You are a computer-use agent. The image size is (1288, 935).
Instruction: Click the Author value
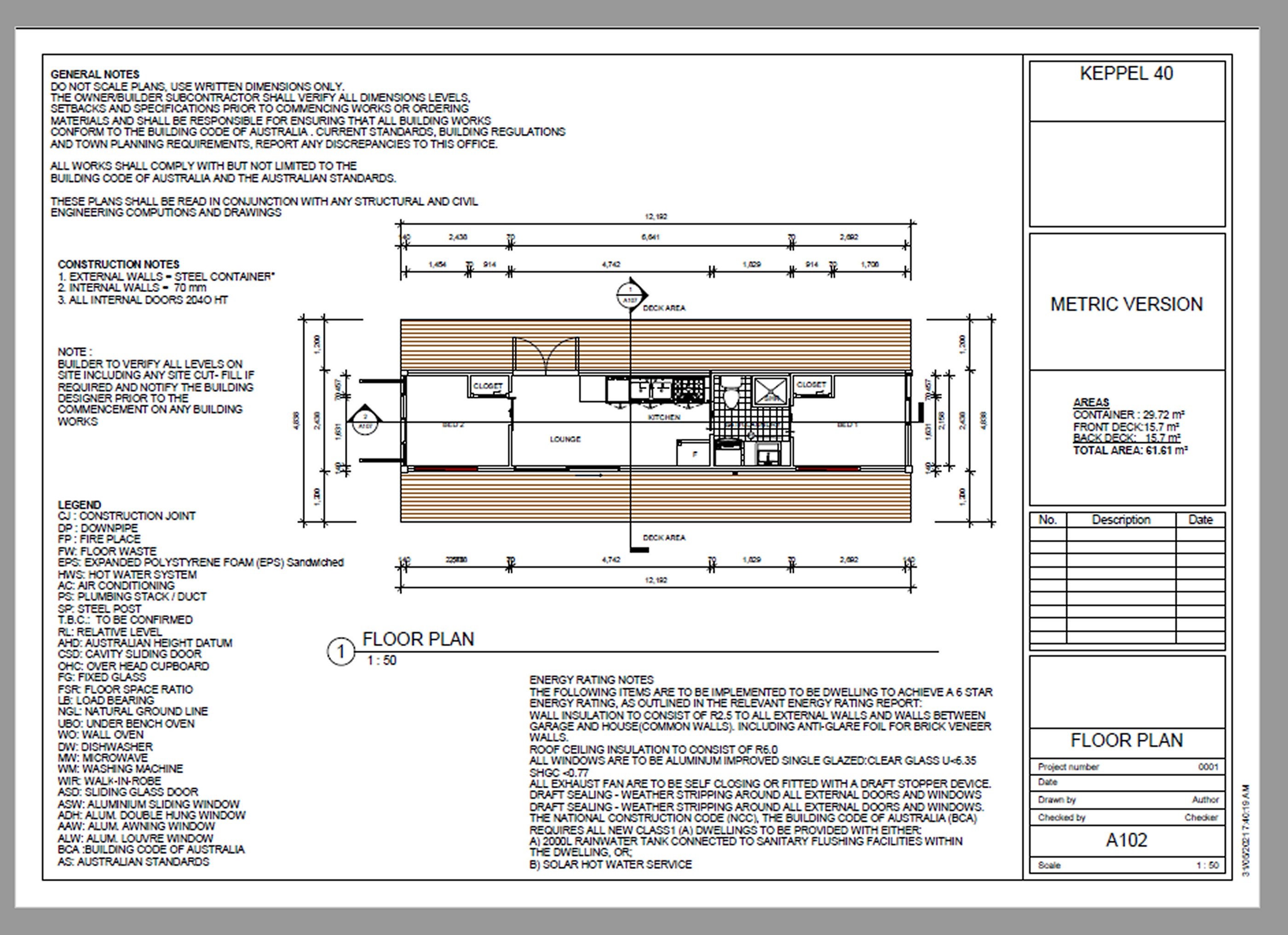pos(1205,800)
